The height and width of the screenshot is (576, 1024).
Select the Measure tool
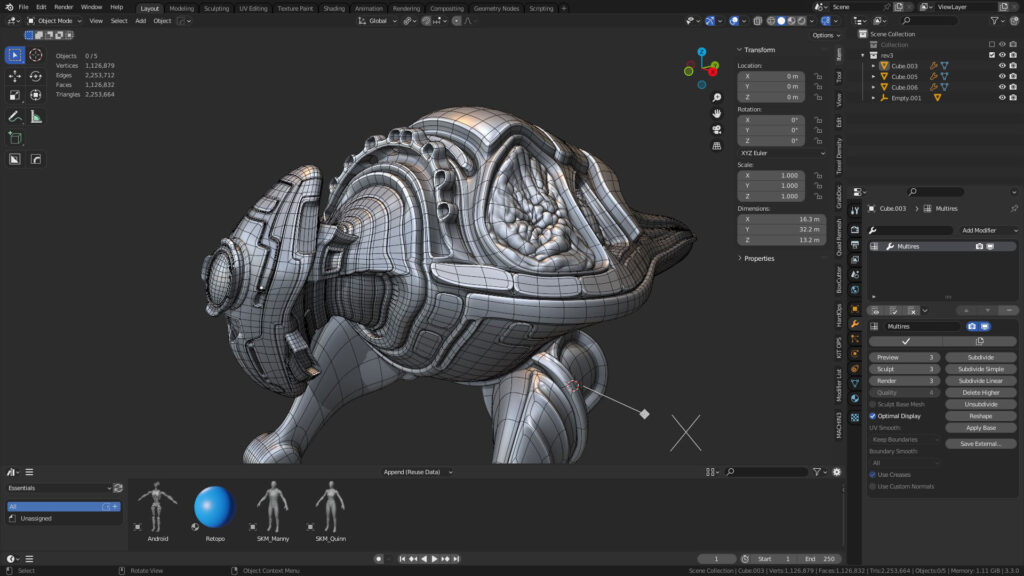[x=36, y=117]
